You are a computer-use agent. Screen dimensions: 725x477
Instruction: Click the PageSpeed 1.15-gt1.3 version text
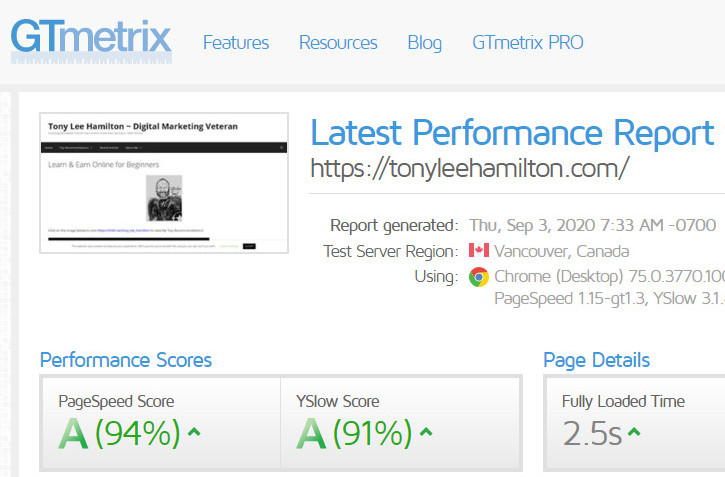coord(570,299)
